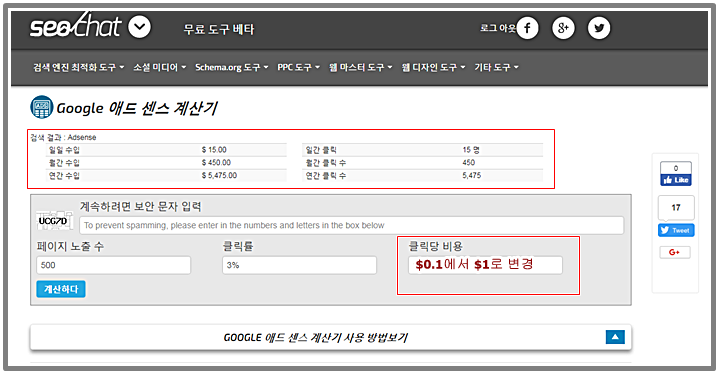
Task: Click the tweet count 17 bubble
Action: click(x=676, y=208)
